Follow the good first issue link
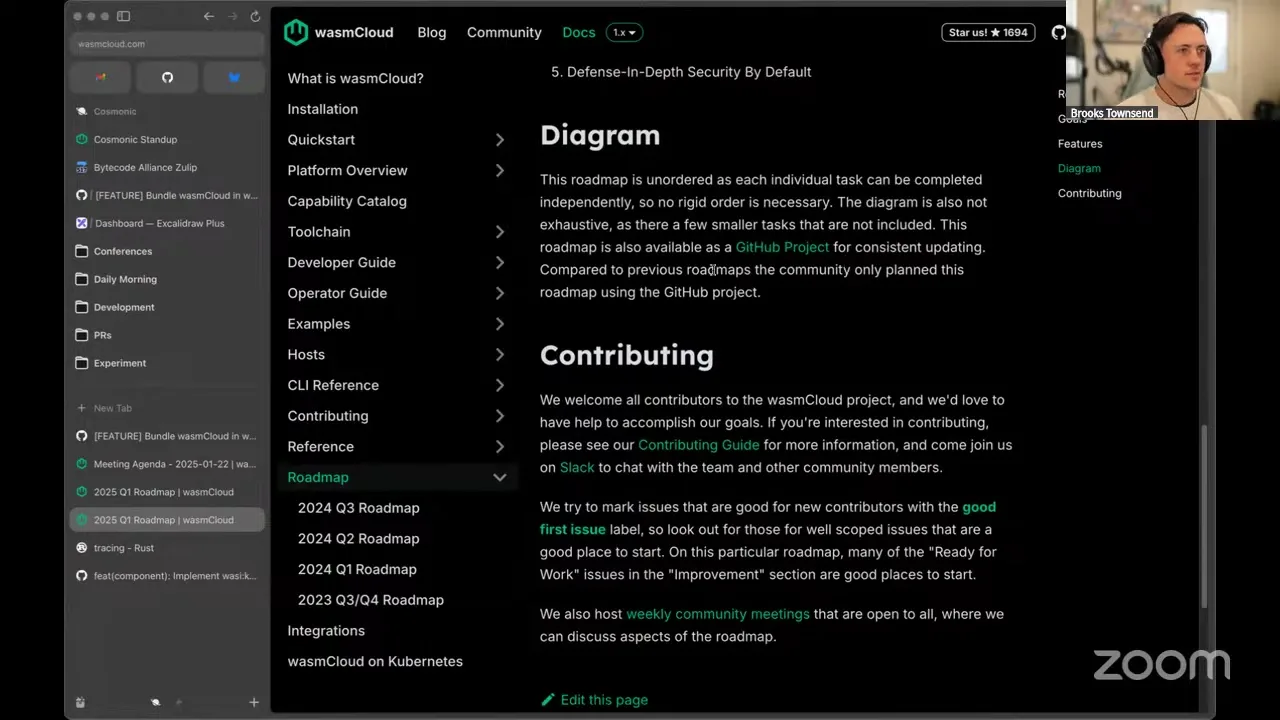1280x720 pixels. point(768,518)
